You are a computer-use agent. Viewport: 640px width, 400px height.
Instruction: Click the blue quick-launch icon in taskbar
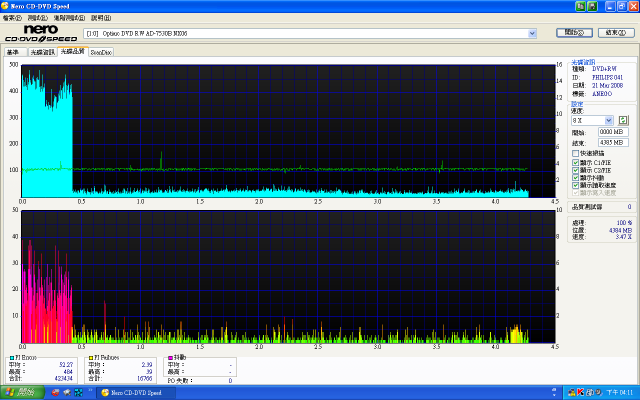[78, 392]
